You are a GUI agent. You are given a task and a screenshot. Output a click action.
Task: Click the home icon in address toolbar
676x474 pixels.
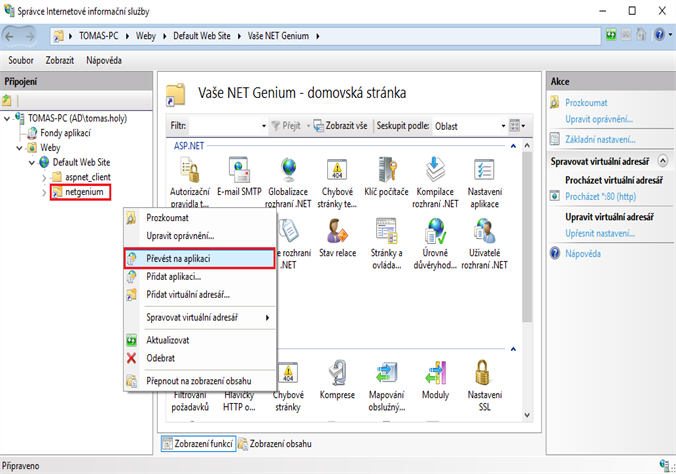[641, 35]
